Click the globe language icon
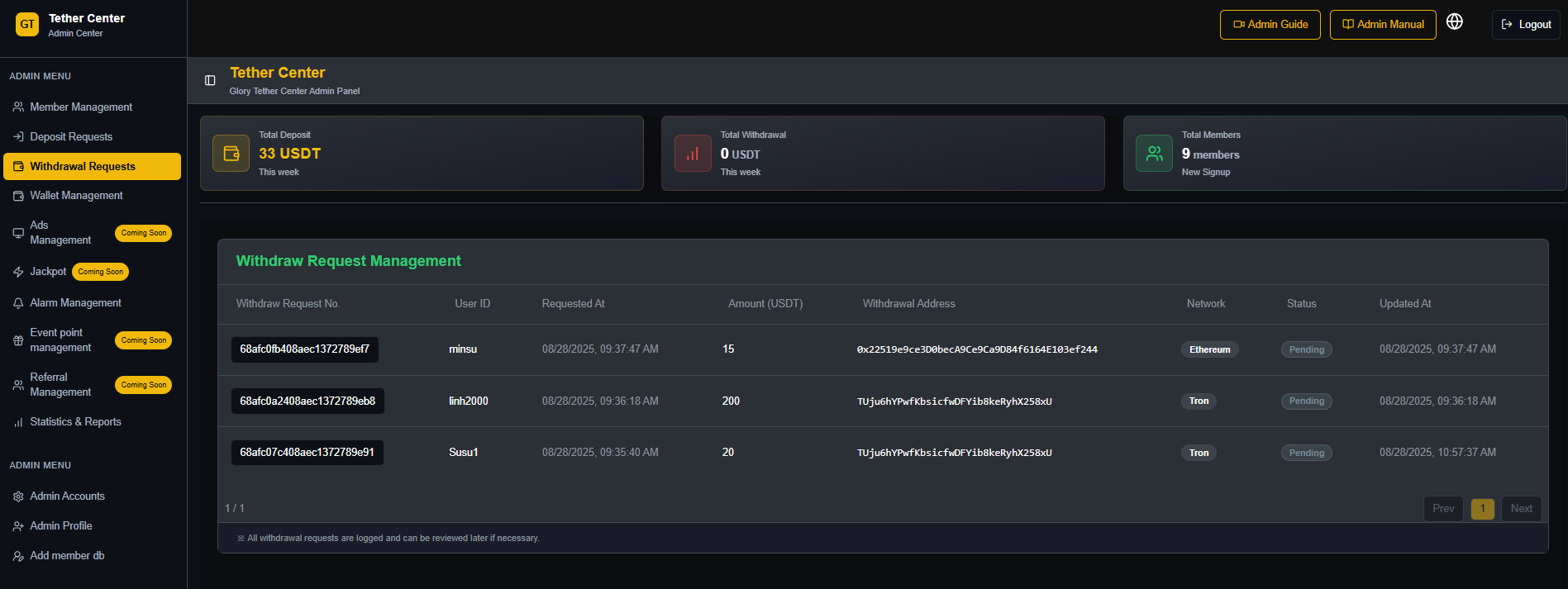This screenshot has height=589, width=1568. point(1455,22)
